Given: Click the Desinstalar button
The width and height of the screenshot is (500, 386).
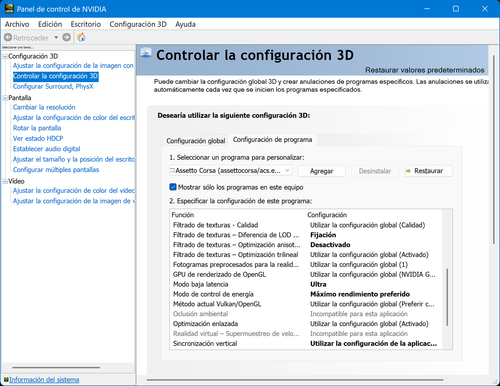Looking at the screenshot, I should (x=375, y=171).
